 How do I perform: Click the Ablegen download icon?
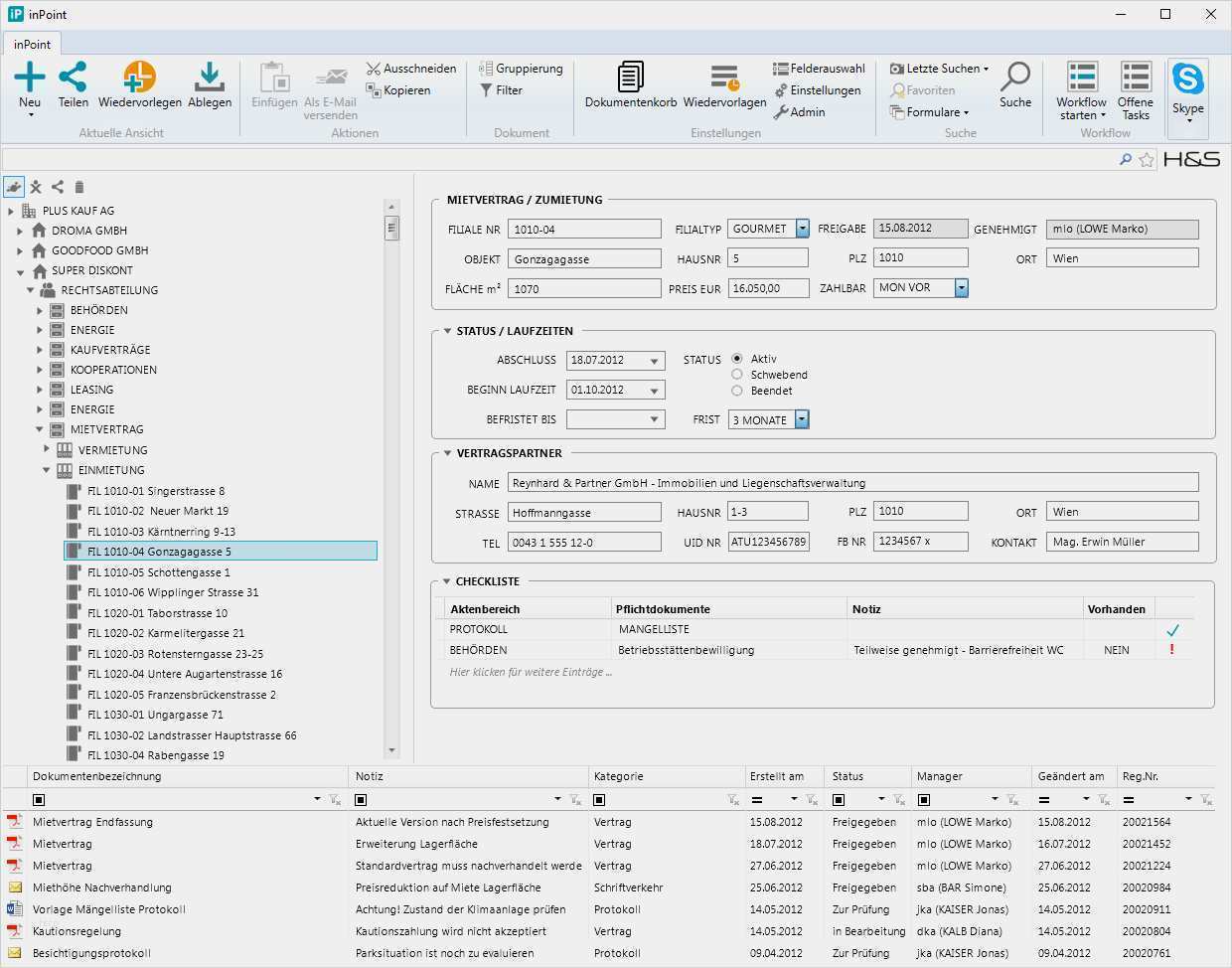210,78
